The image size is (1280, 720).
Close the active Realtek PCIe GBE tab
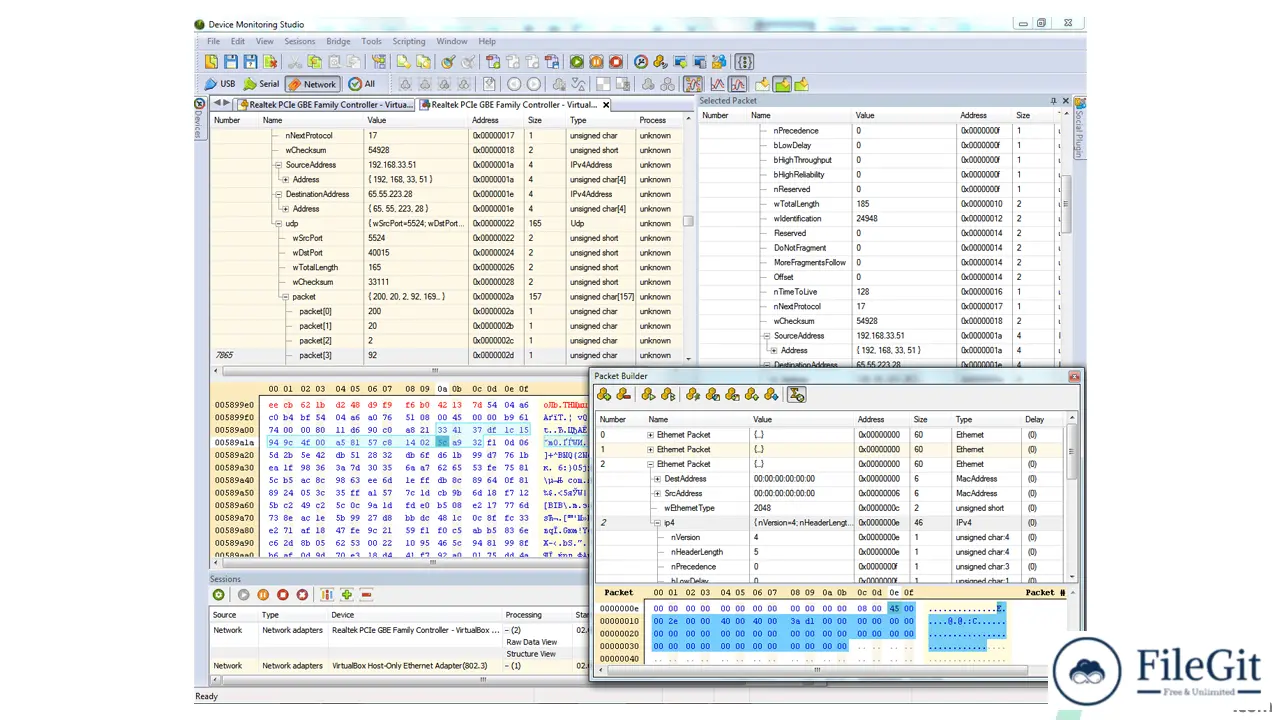[606, 104]
